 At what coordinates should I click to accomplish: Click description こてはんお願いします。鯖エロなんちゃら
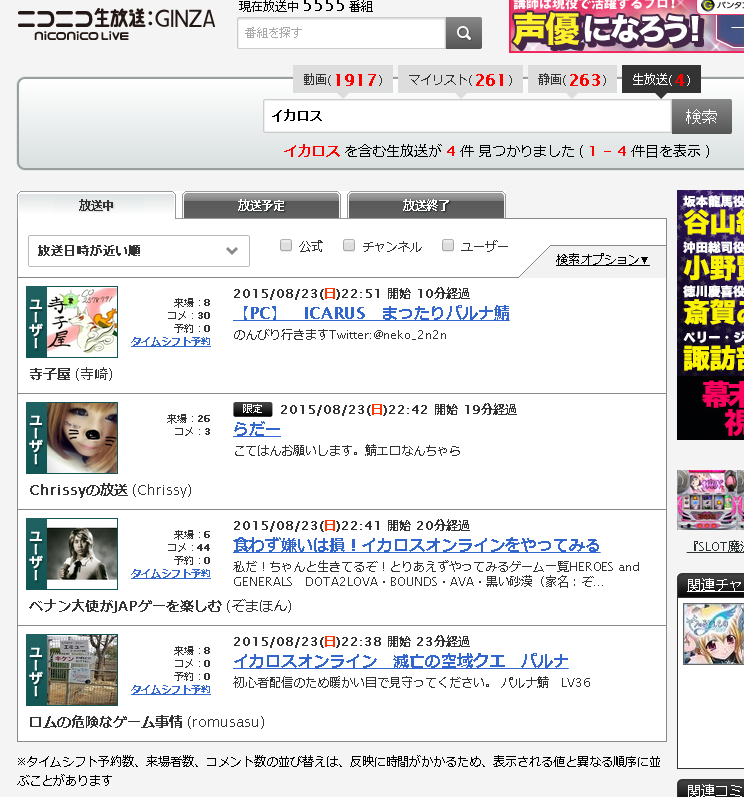pyautogui.click(x=347, y=450)
